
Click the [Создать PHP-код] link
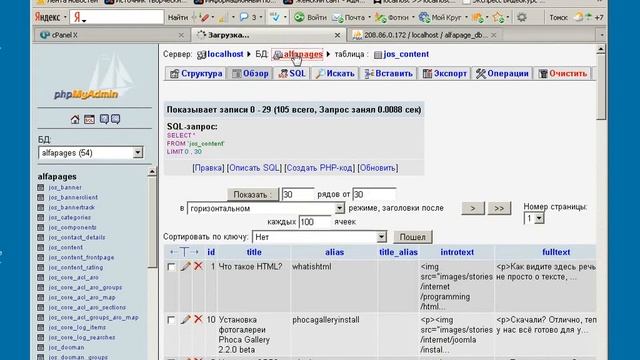click(320, 168)
